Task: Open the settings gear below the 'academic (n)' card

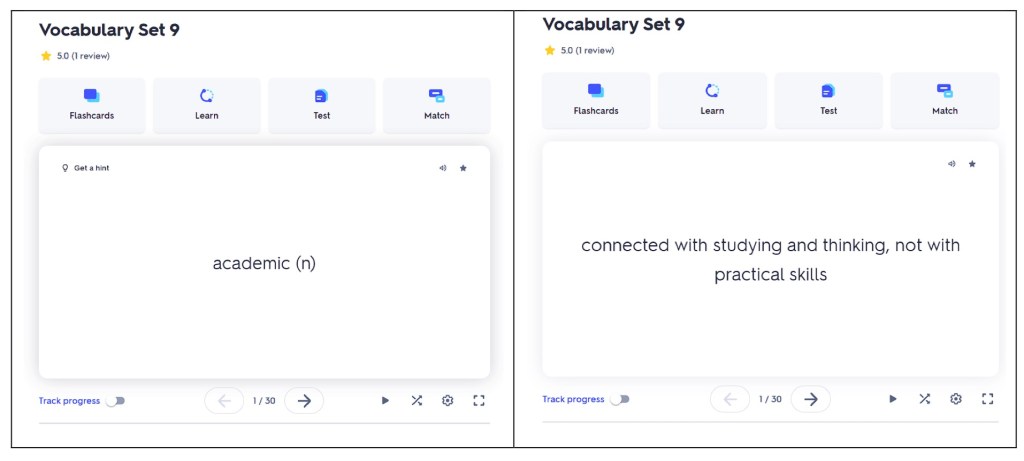Action: pyautogui.click(x=448, y=401)
